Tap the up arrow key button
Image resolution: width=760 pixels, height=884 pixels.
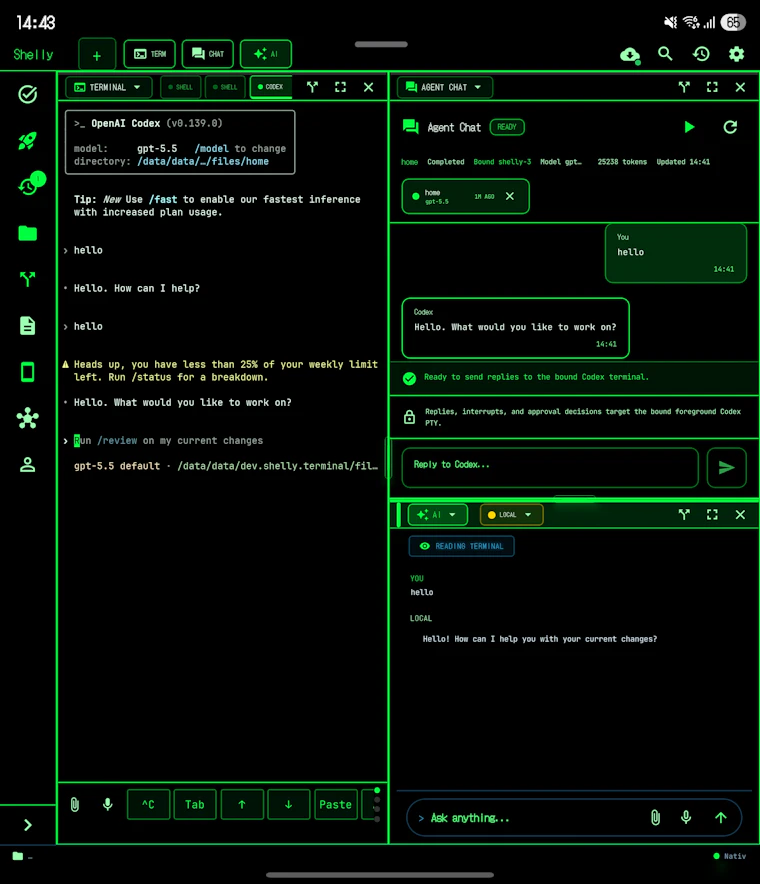242,805
